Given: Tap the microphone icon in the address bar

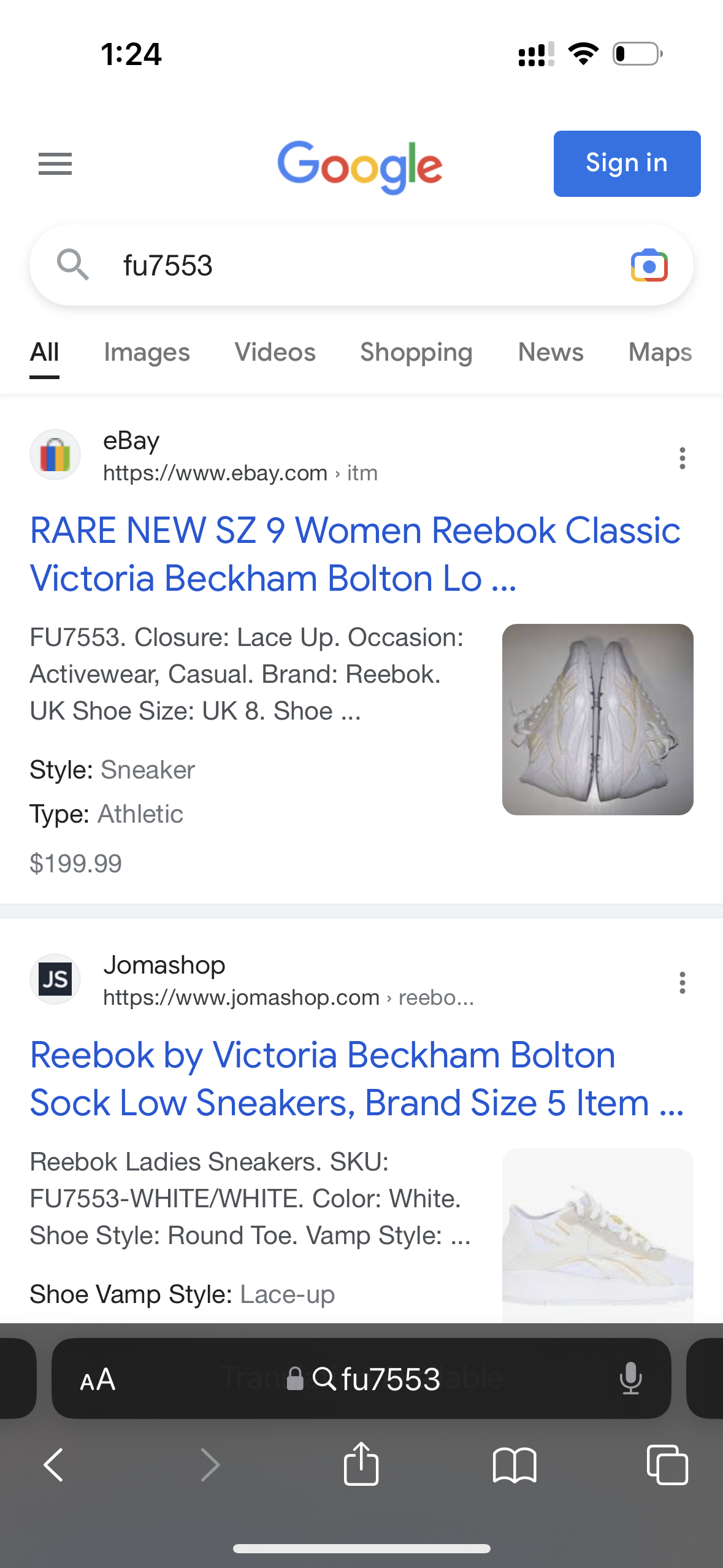Looking at the screenshot, I should pos(630,1379).
